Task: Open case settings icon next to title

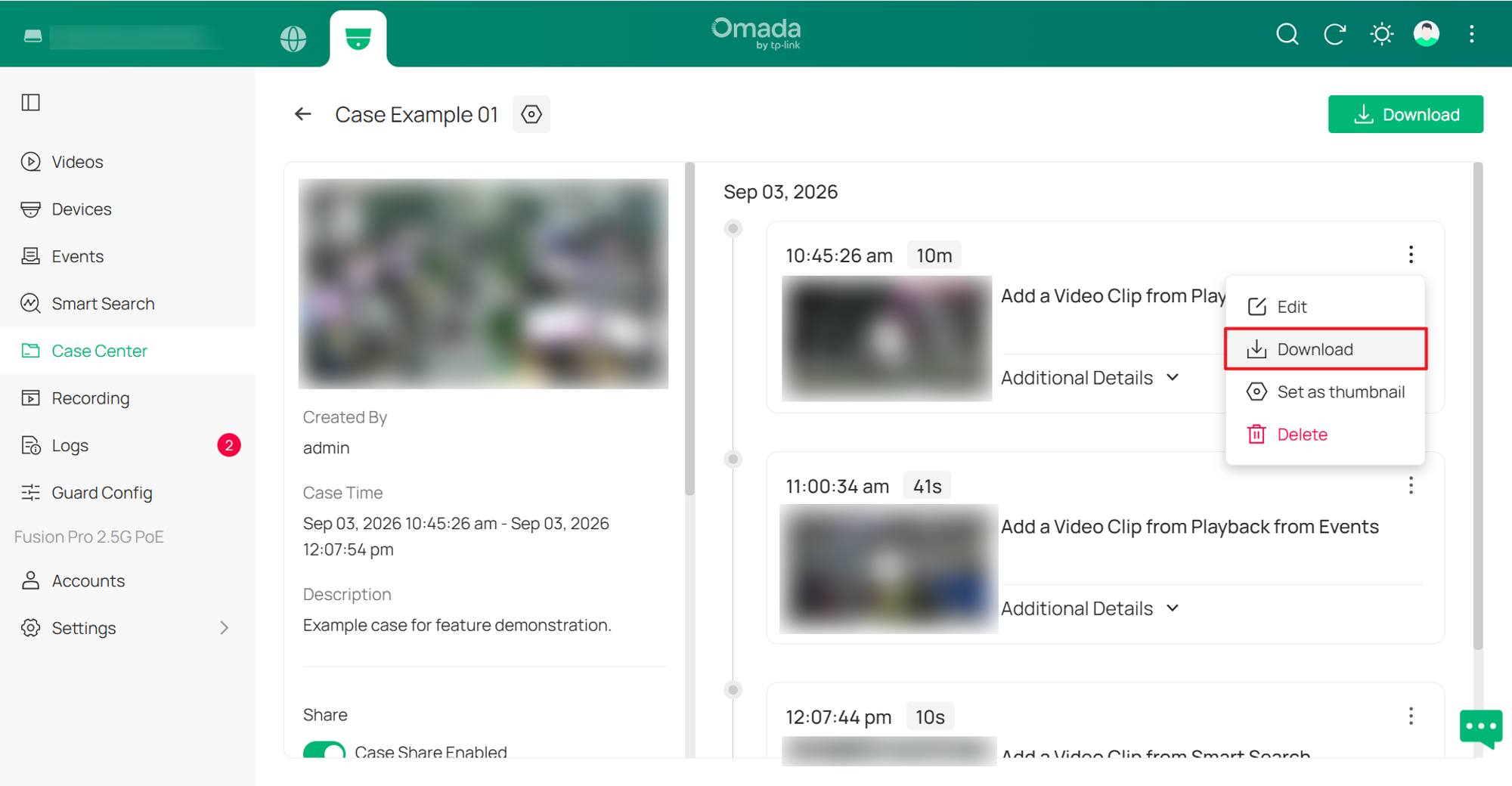Action: tap(531, 114)
